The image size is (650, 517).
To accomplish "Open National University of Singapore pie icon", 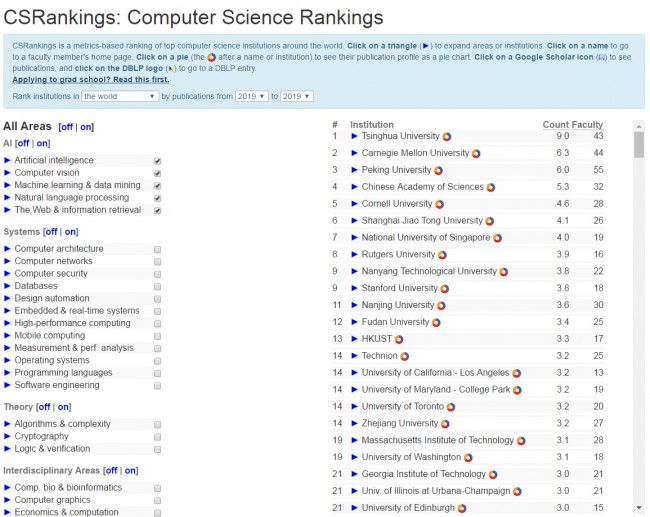I will pyautogui.click(x=497, y=238).
